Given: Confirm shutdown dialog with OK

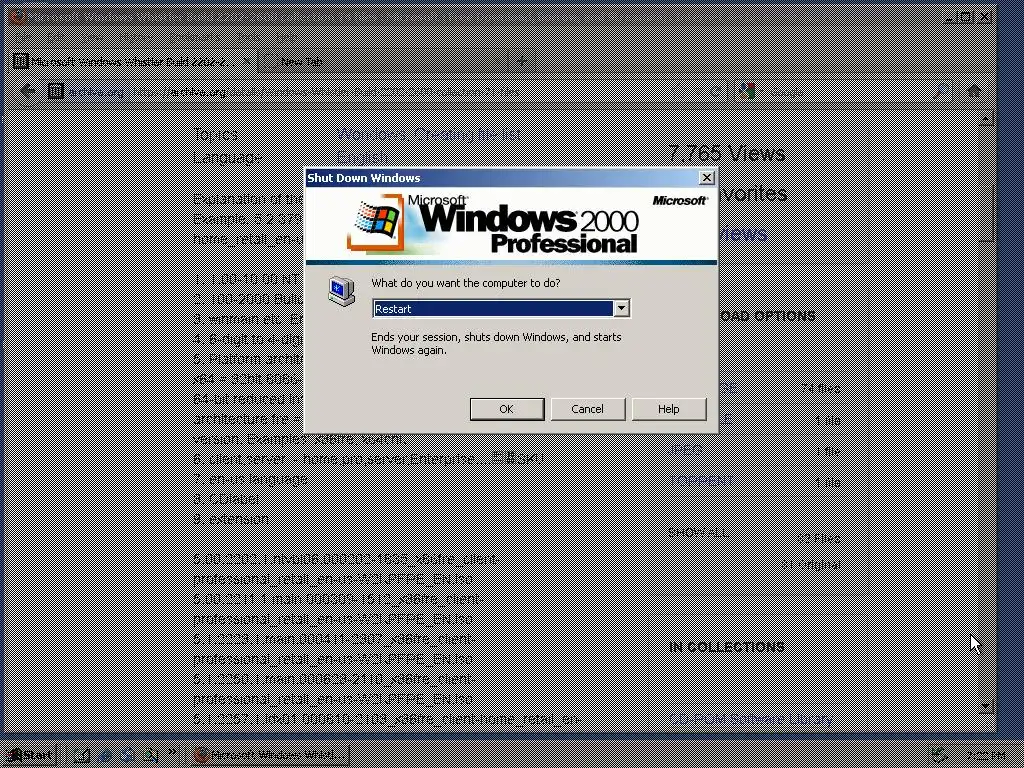Looking at the screenshot, I should [507, 409].
